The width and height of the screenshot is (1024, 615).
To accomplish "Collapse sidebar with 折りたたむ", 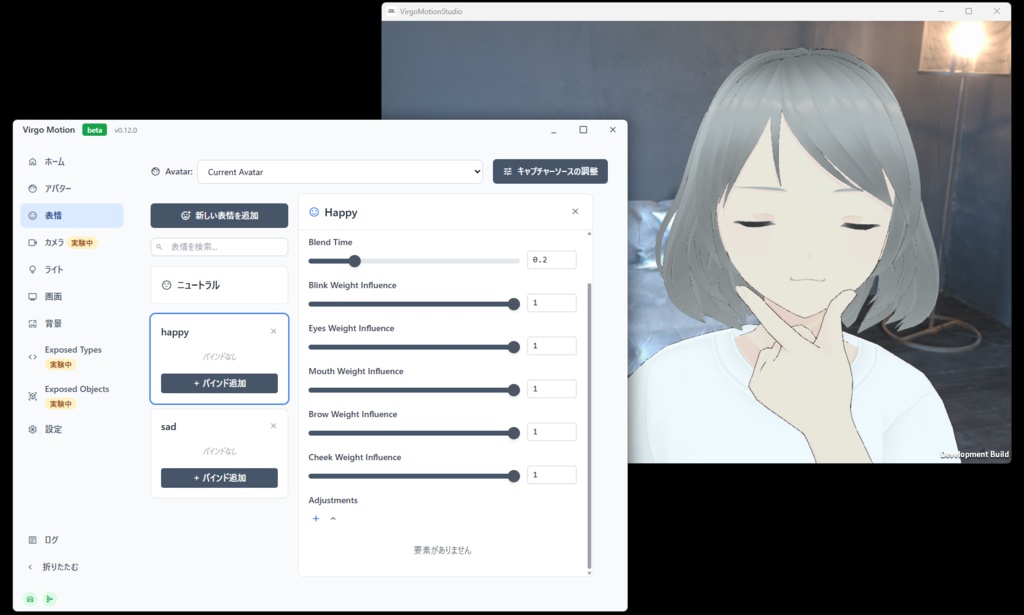I will [72, 567].
